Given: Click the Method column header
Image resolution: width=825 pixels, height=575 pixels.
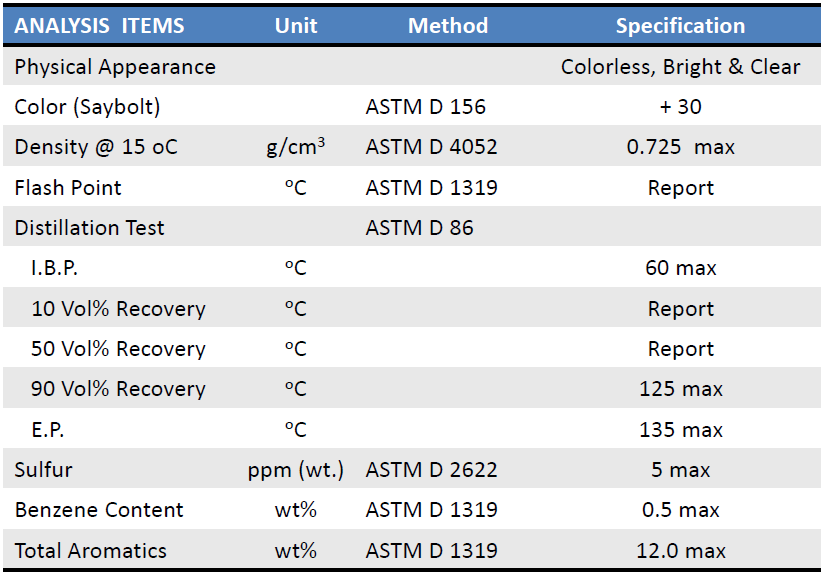Looking at the screenshot, I should pyautogui.click(x=448, y=26).
